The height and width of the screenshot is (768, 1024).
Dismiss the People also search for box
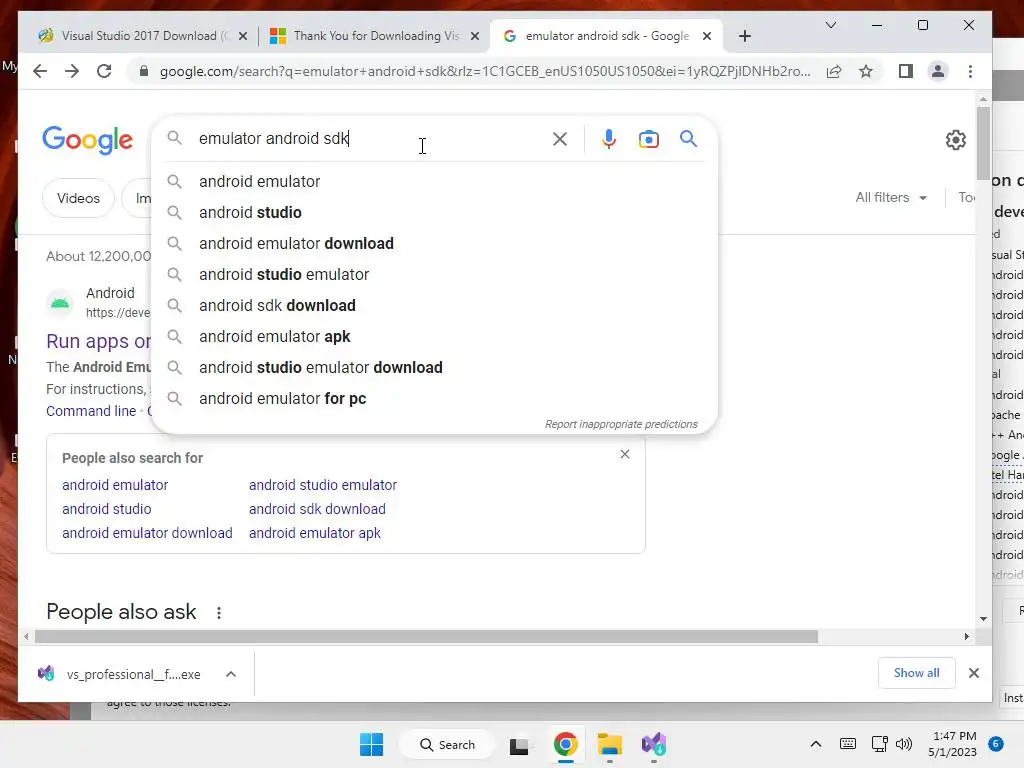[x=625, y=454]
